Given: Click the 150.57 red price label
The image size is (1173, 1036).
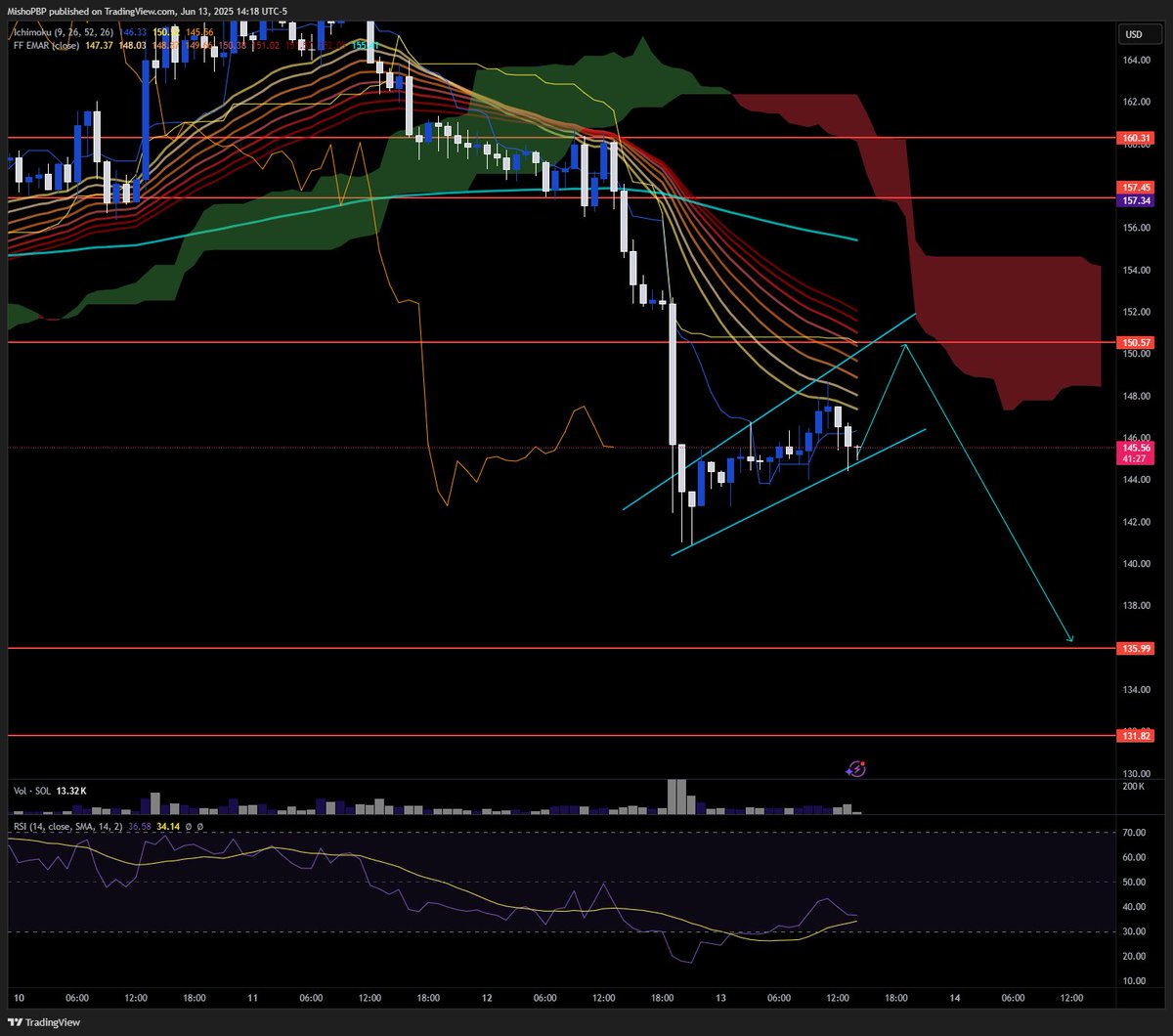Looking at the screenshot, I should click(1134, 343).
